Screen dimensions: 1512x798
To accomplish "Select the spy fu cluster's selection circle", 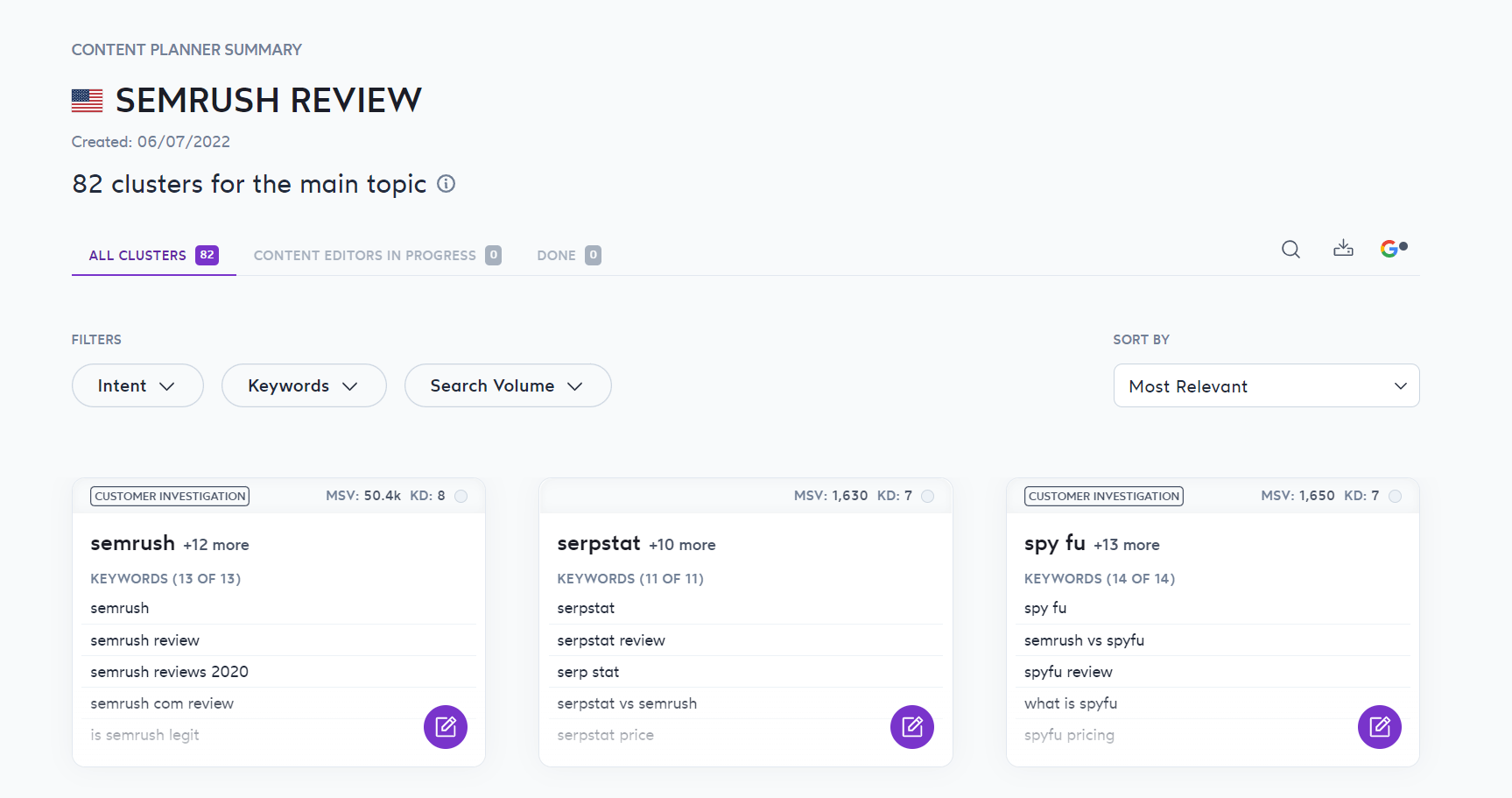I will point(1396,495).
